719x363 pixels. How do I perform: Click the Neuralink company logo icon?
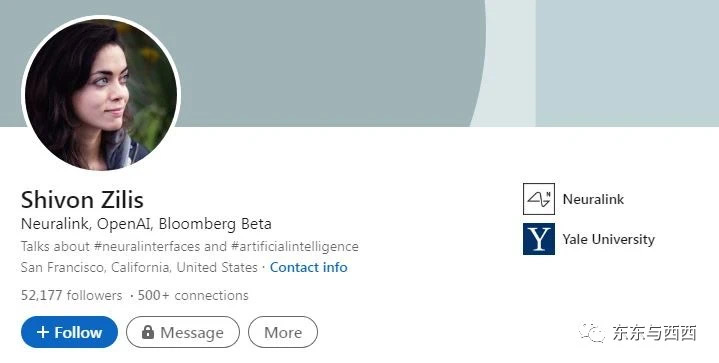pos(539,199)
